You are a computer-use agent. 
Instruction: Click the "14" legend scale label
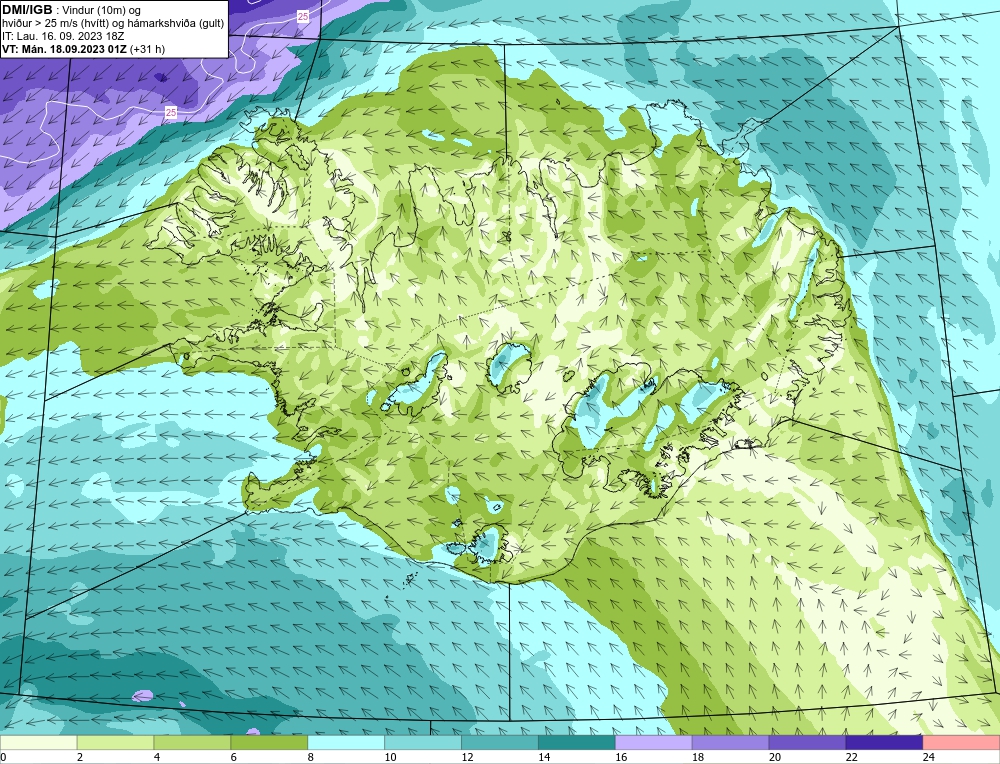544,757
